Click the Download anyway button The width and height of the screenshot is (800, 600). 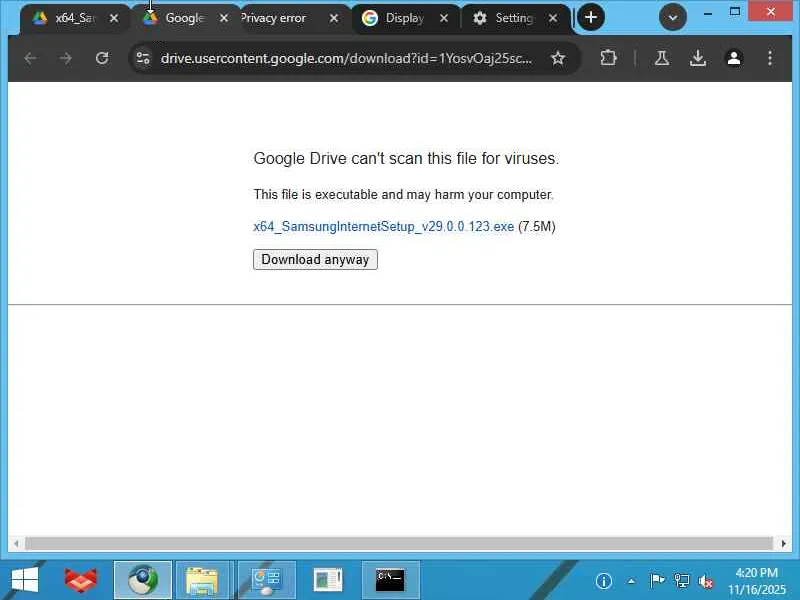(x=315, y=259)
